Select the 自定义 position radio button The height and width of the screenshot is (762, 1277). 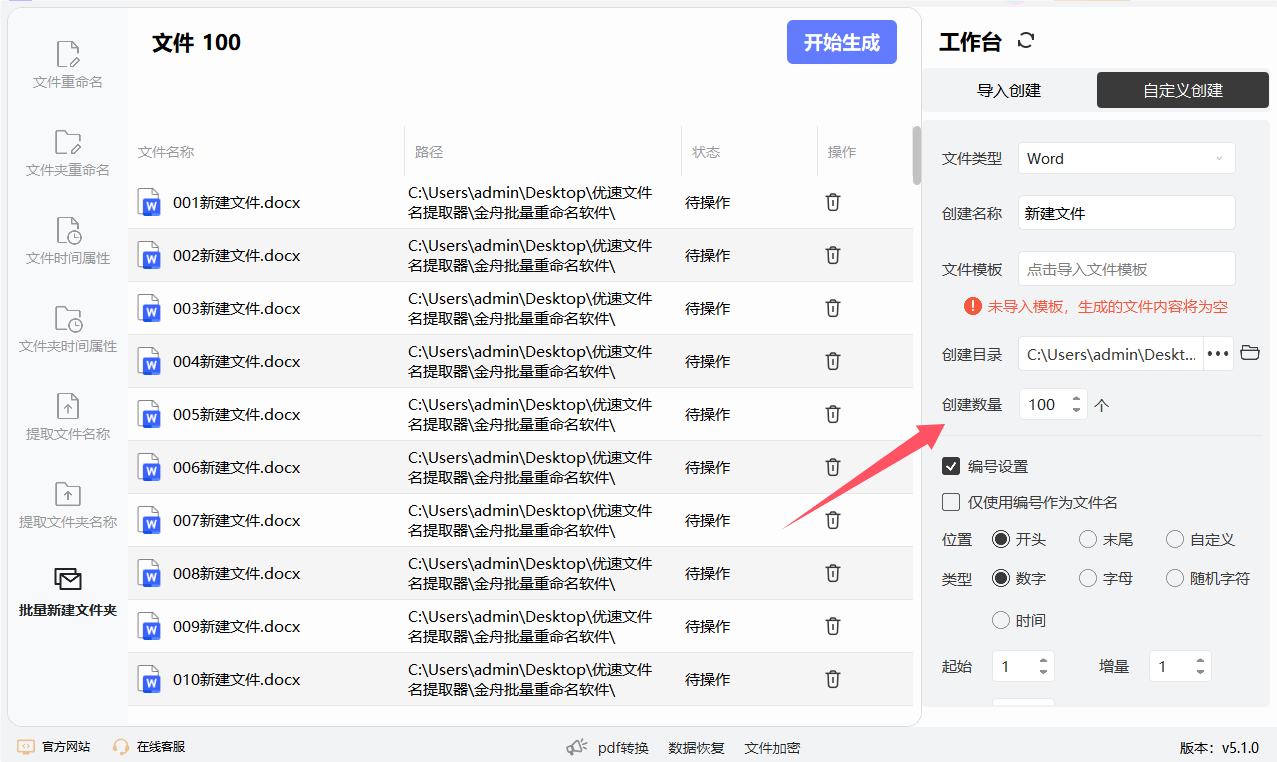click(x=1175, y=539)
